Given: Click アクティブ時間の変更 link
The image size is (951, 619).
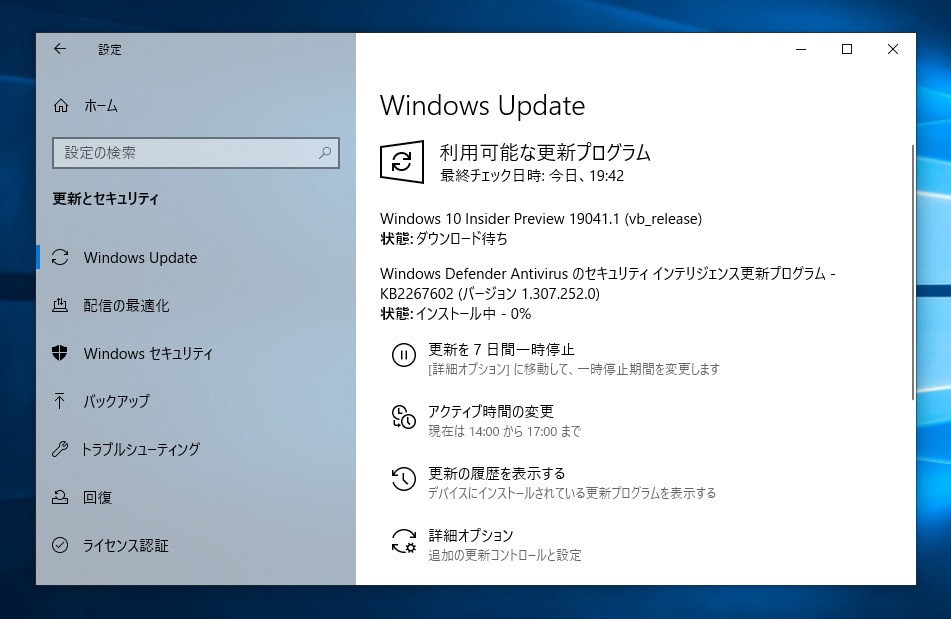Looking at the screenshot, I should tap(491, 411).
